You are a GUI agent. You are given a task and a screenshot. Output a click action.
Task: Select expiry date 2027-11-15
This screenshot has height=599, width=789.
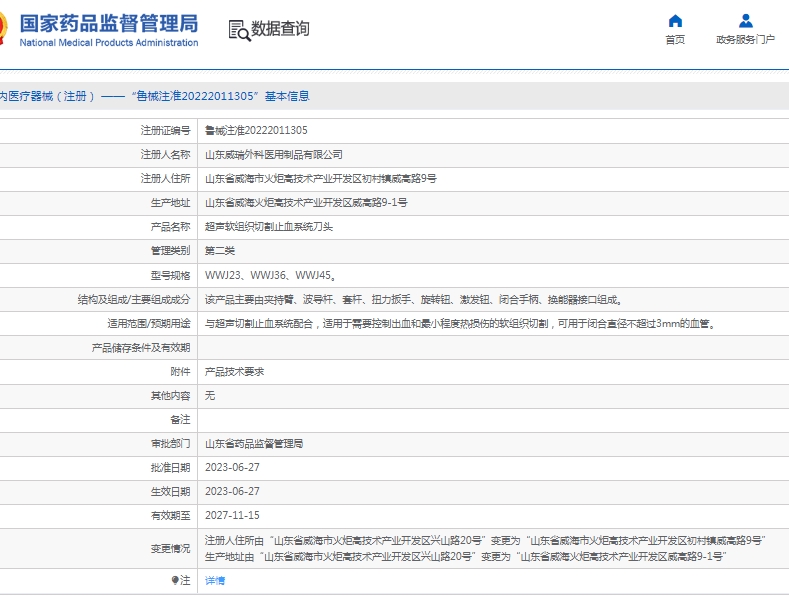(232, 515)
